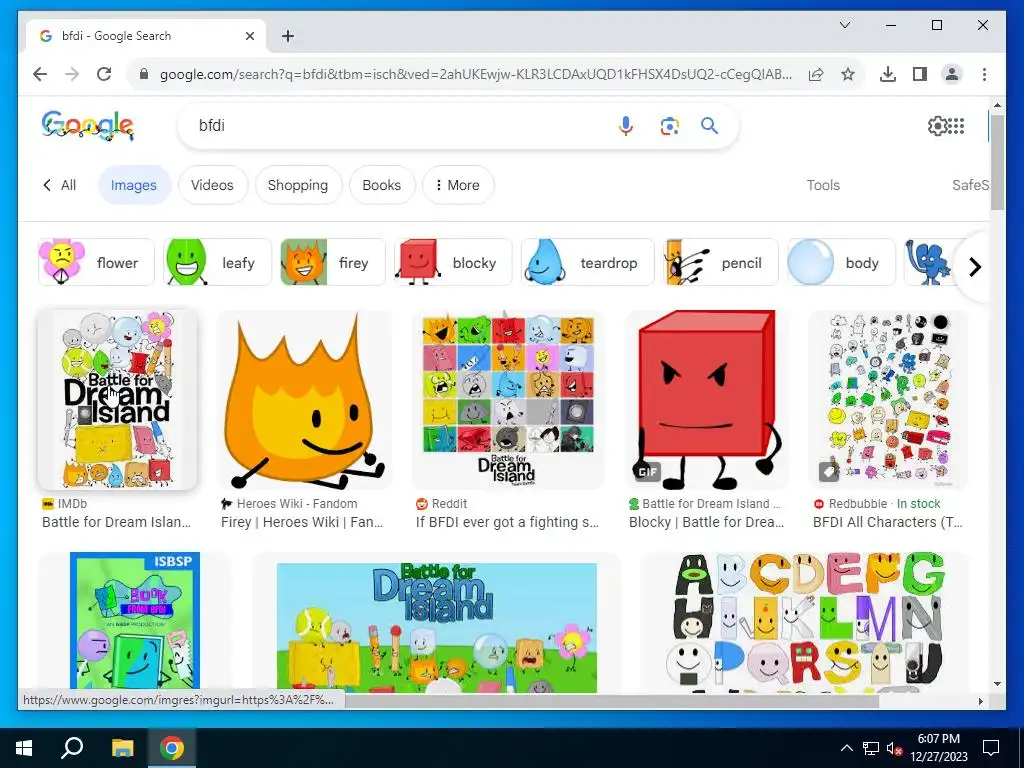1024x768 pixels.
Task: Show hidden system tray icons
Action: [846, 748]
